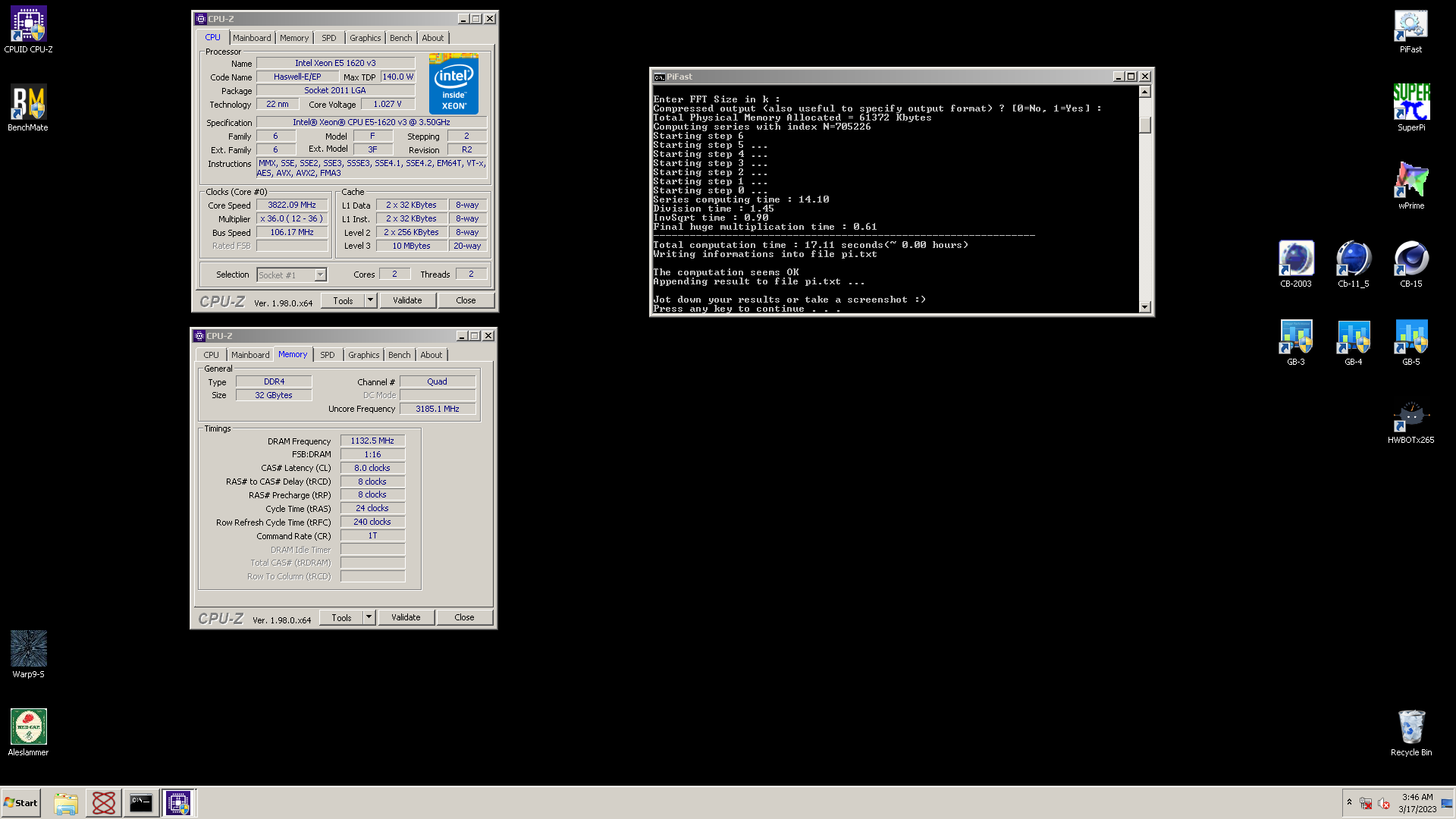The height and width of the screenshot is (819, 1456).
Task: Open About tab in lower CPU-Z window
Action: pos(431,355)
